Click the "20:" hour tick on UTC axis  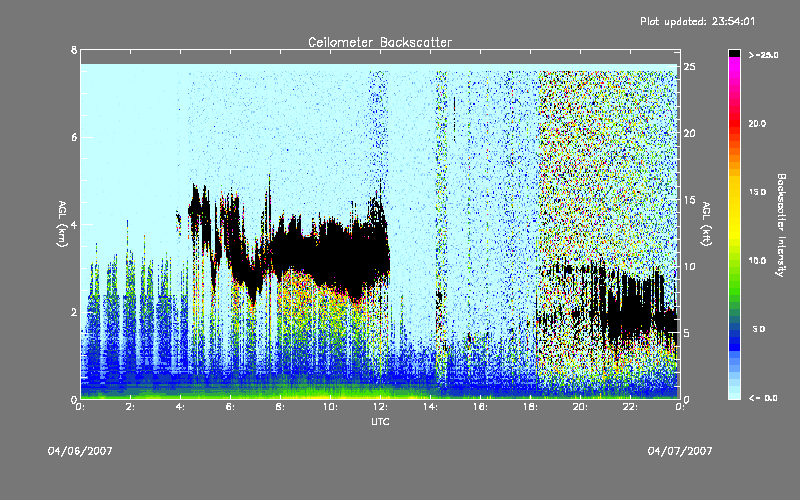tap(580, 407)
